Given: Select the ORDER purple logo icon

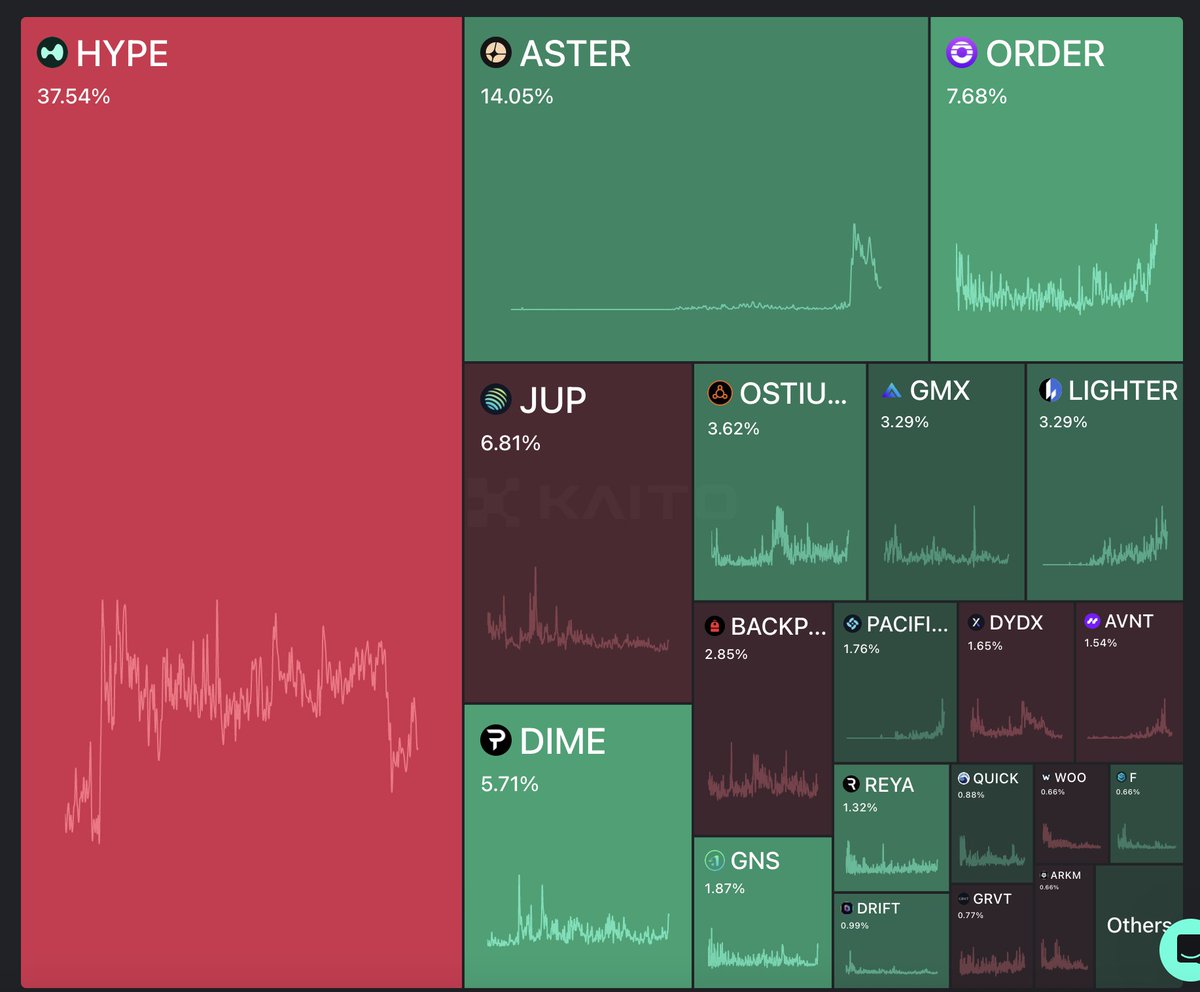Looking at the screenshot, I should click(x=962, y=53).
